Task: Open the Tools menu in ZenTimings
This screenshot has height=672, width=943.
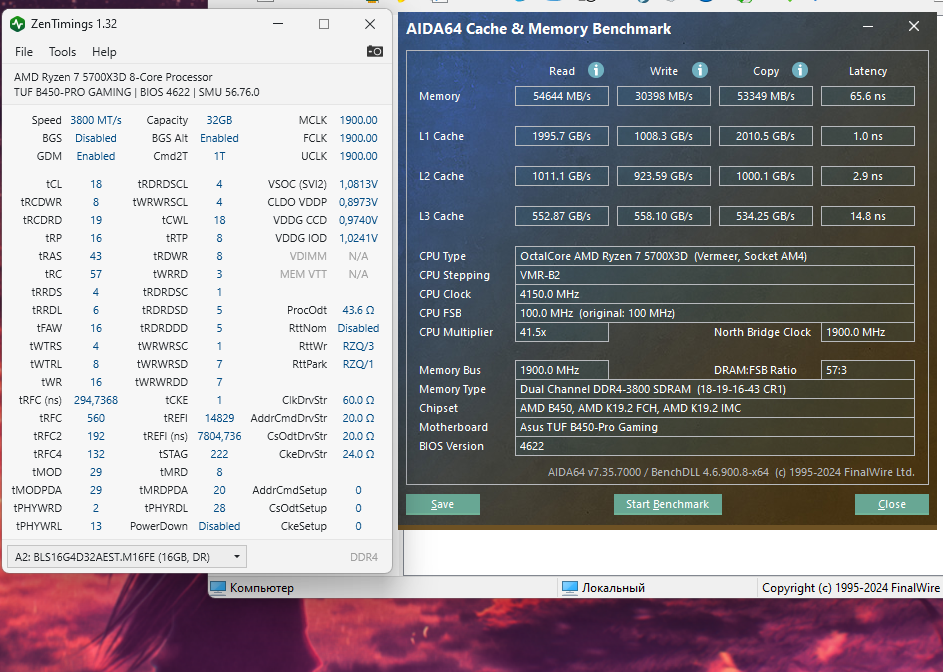Action: 63,52
